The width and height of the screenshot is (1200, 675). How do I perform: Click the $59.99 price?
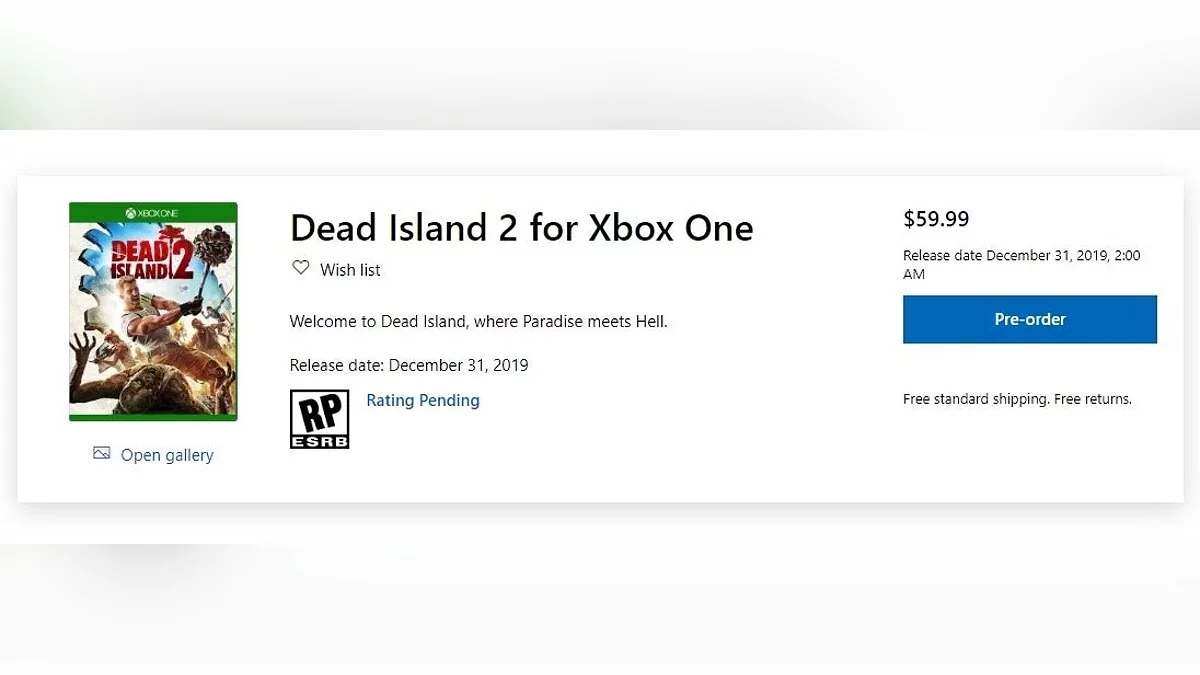coord(936,219)
